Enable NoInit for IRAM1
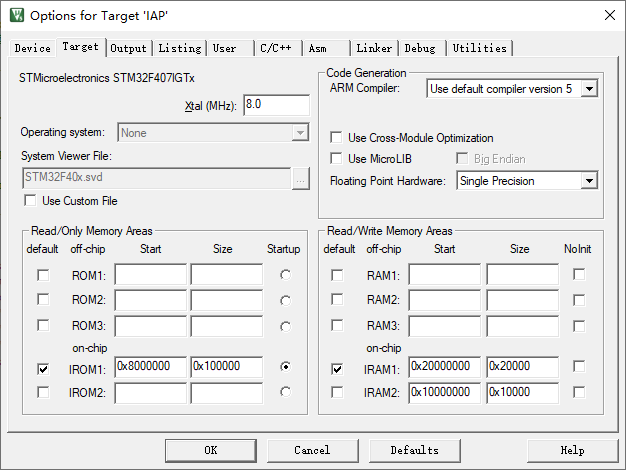Viewport: 626px width, 470px height. pyautogui.click(x=579, y=366)
